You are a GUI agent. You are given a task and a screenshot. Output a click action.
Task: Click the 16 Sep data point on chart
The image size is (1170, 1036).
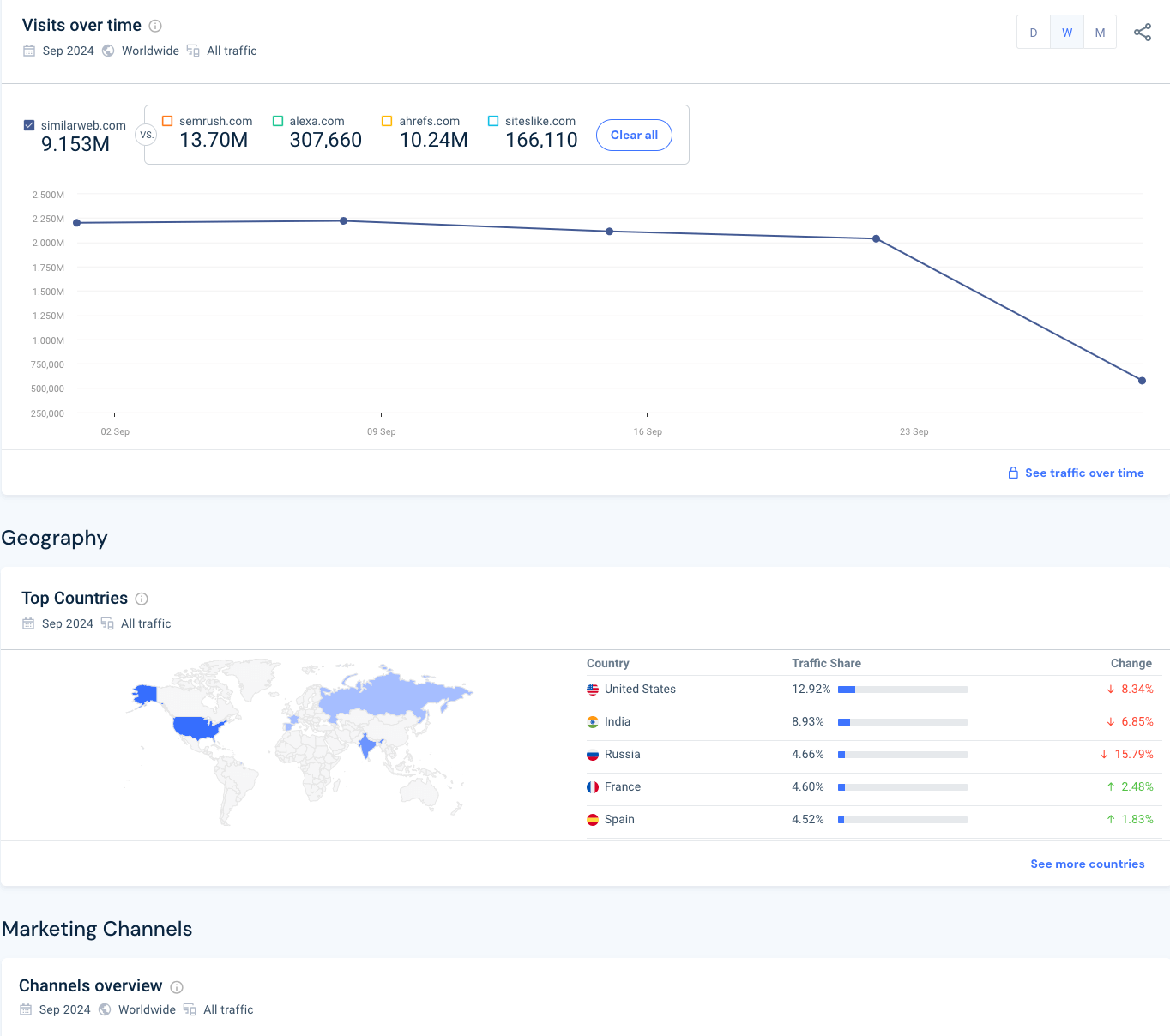(610, 232)
